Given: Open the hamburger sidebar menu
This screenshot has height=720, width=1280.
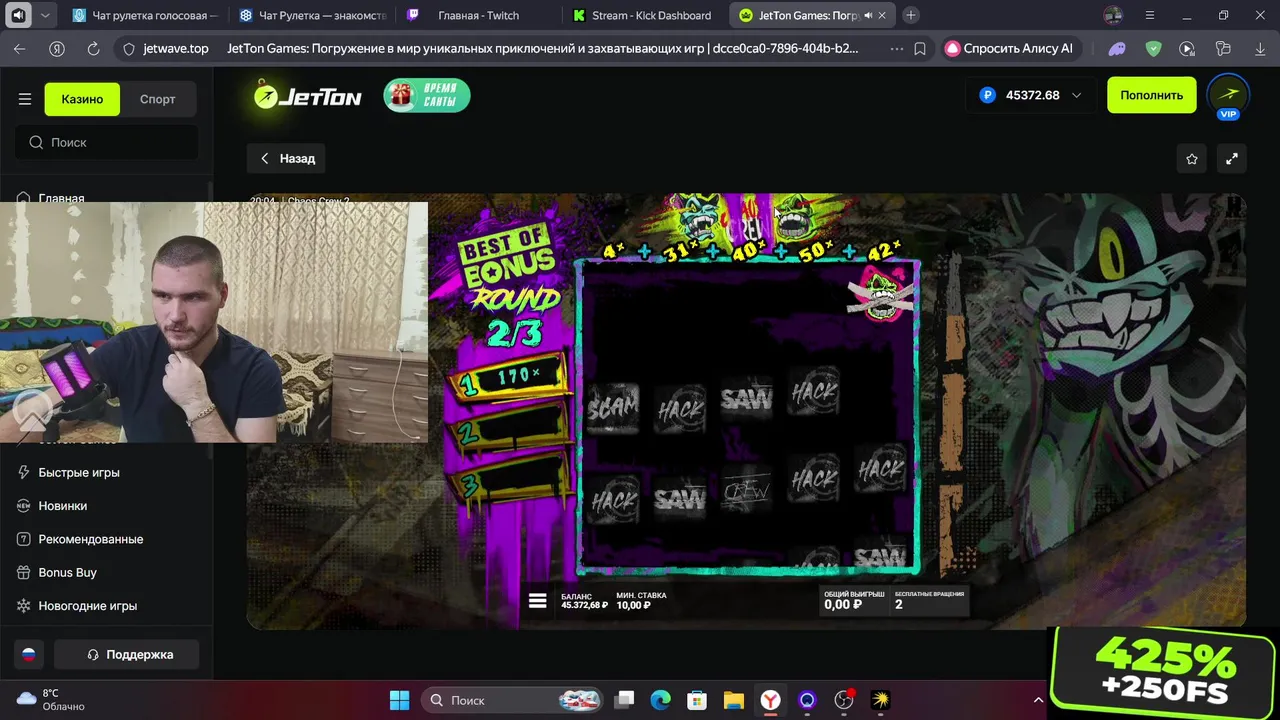Looking at the screenshot, I should point(25,99).
